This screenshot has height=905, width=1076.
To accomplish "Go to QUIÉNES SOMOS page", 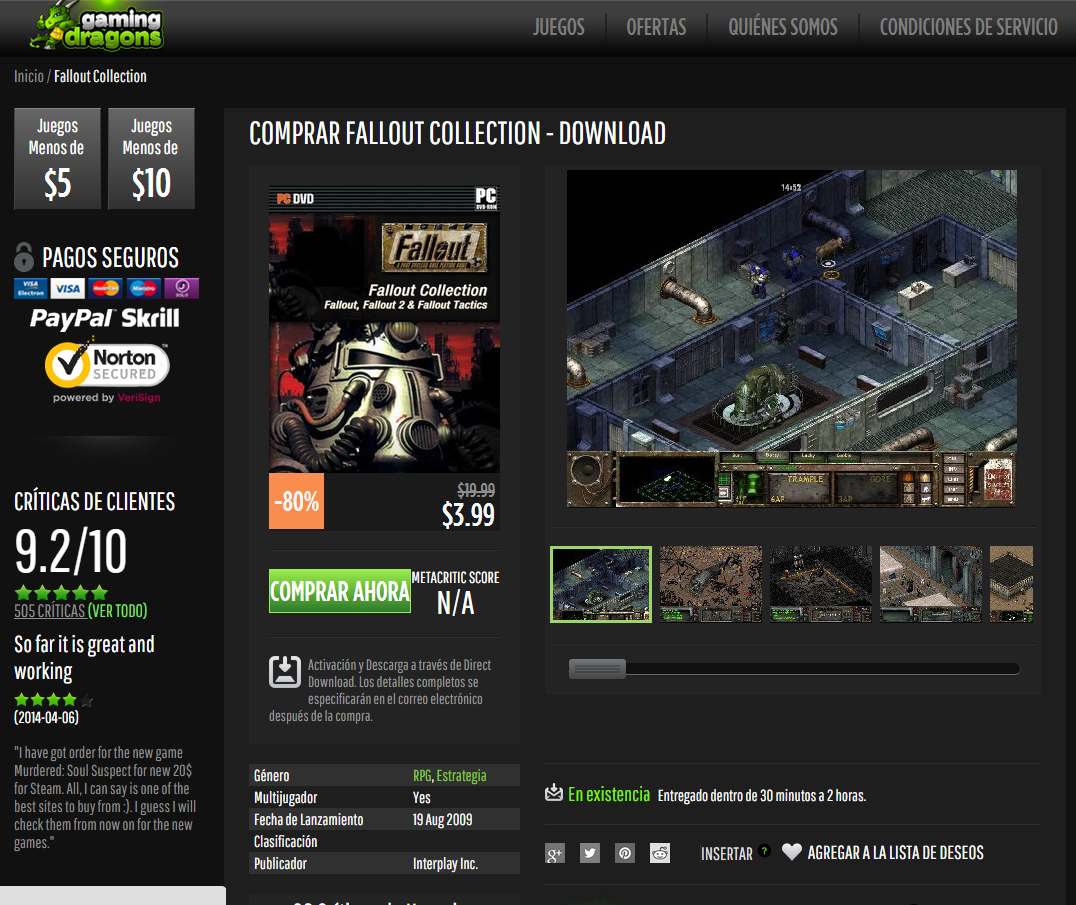I will point(783,27).
